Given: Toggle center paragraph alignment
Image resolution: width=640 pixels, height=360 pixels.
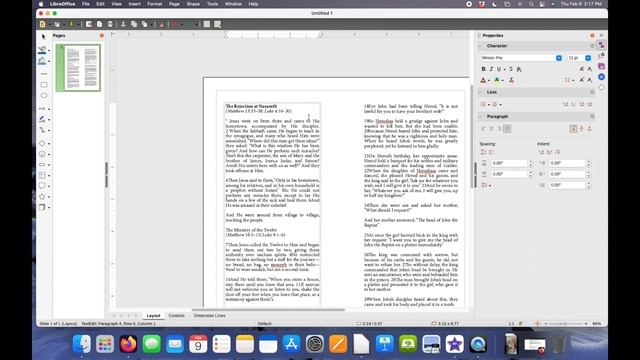Looking at the screenshot, I should [491, 129].
